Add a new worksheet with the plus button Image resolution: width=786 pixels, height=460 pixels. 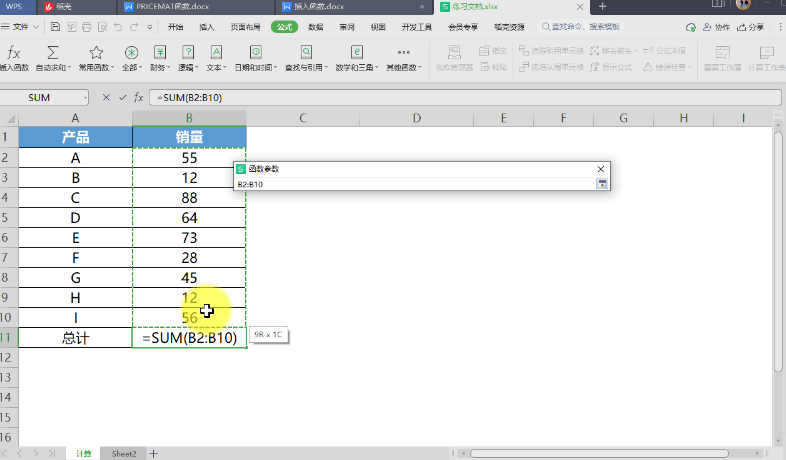point(153,453)
